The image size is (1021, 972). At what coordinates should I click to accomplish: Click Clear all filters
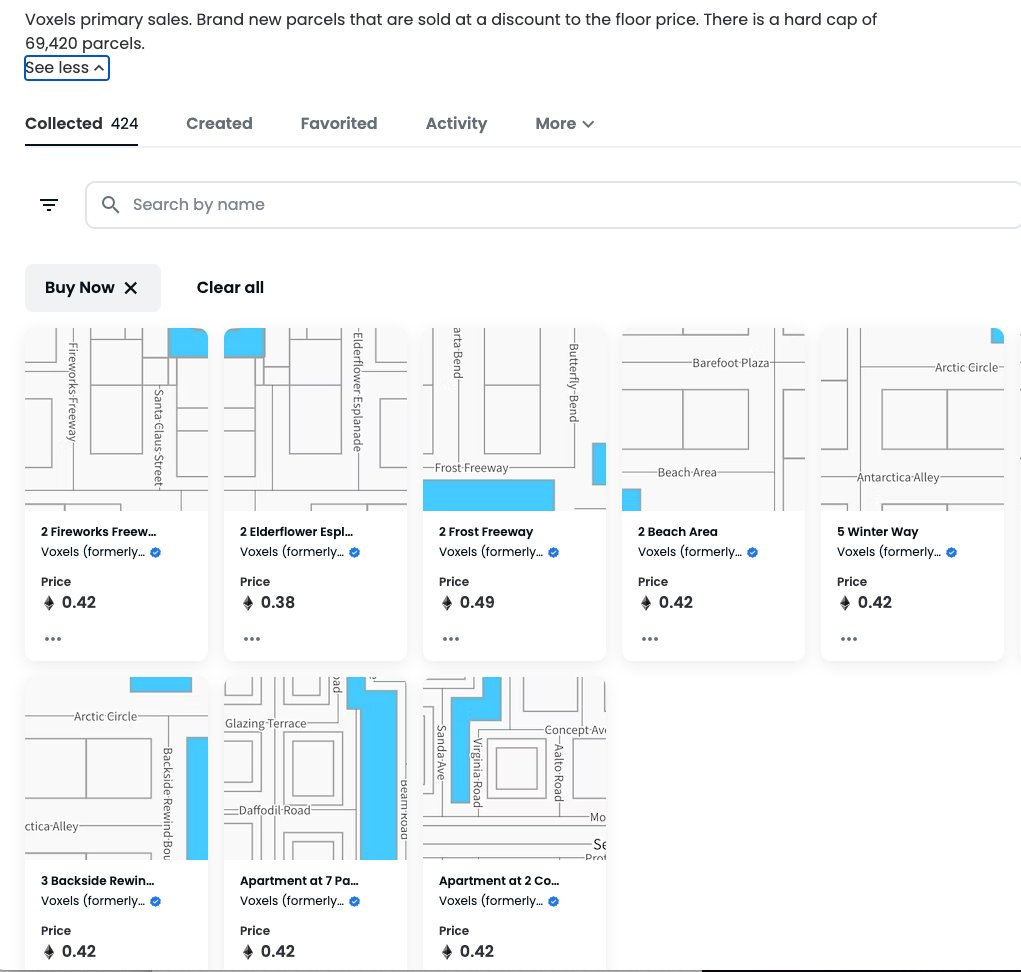[x=231, y=288]
